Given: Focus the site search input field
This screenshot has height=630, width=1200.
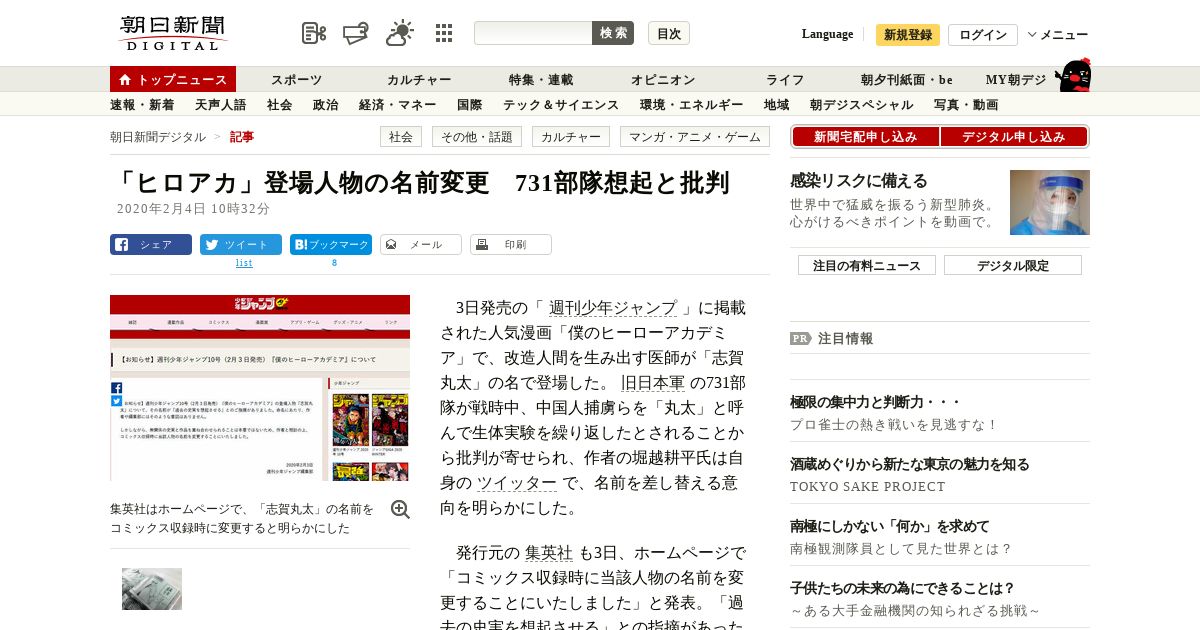Looking at the screenshot, I should coord(533,33).
